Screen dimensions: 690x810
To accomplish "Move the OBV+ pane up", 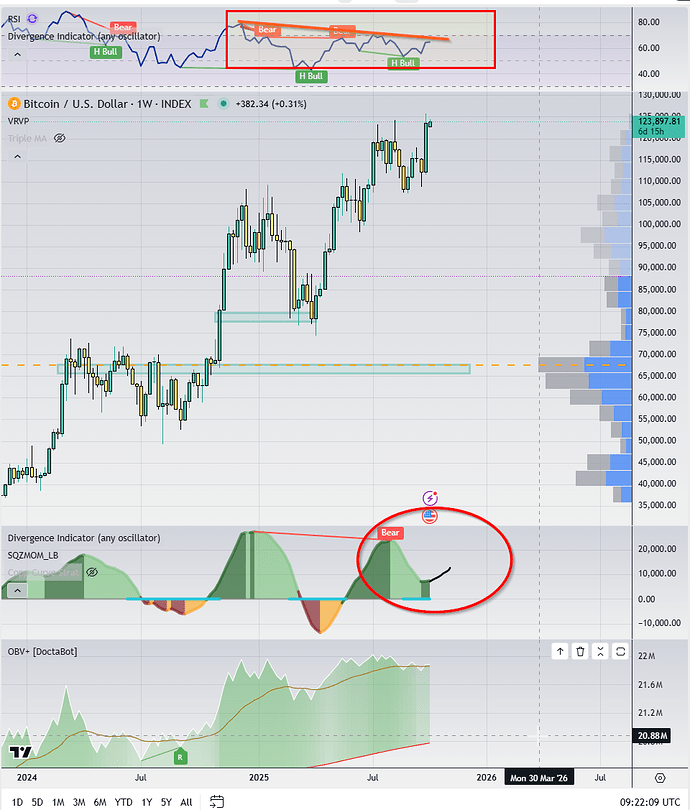I will [x=559, y=652].
